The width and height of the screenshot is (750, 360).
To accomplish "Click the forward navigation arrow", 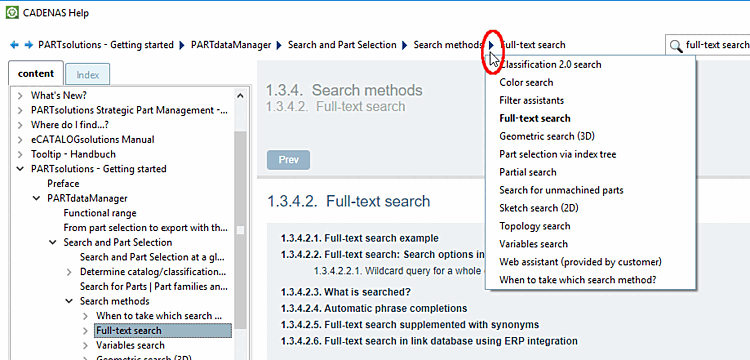I will click(29, 45).
